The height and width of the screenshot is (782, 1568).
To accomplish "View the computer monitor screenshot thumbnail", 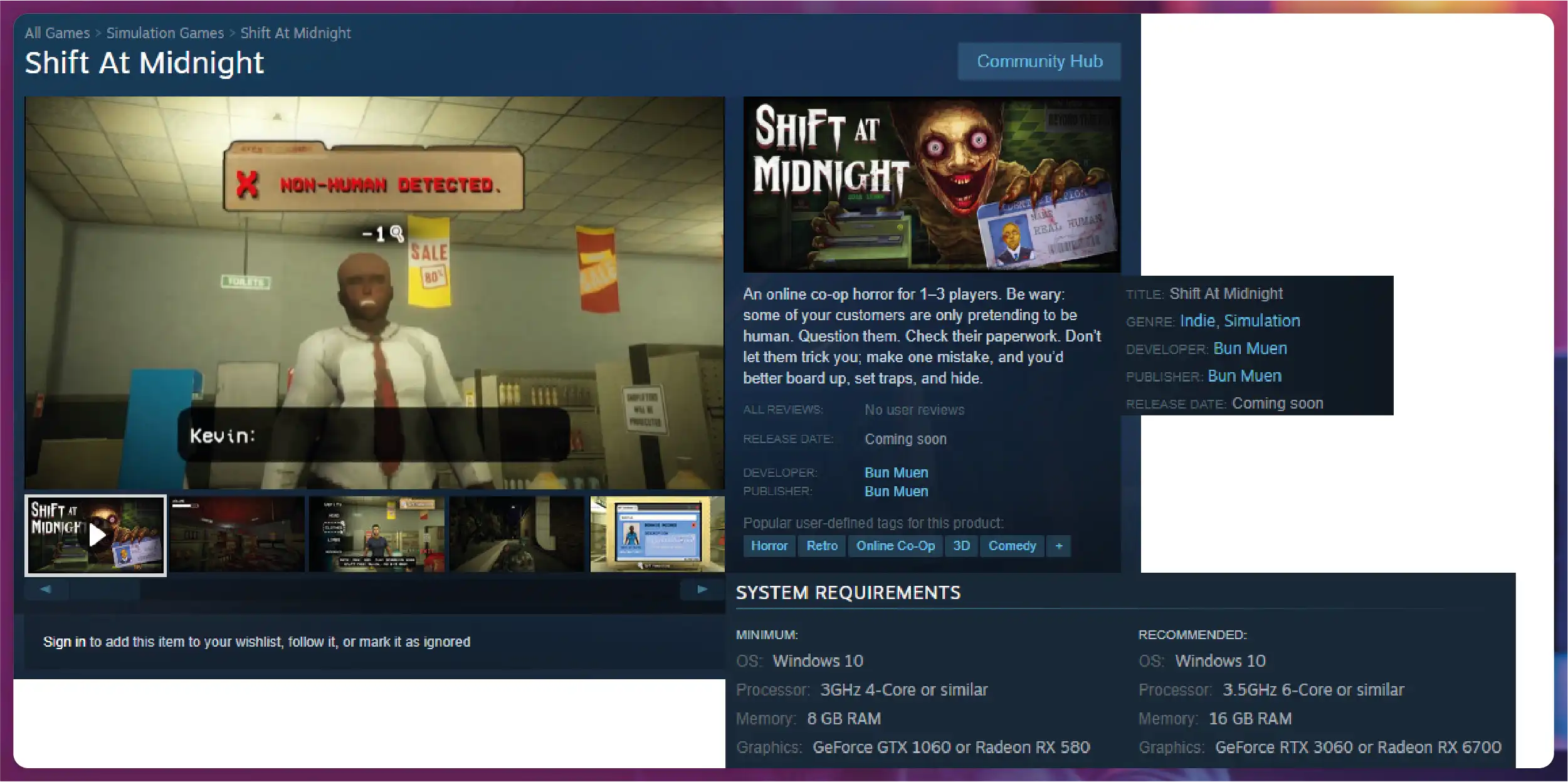I will tap(656, 534).
